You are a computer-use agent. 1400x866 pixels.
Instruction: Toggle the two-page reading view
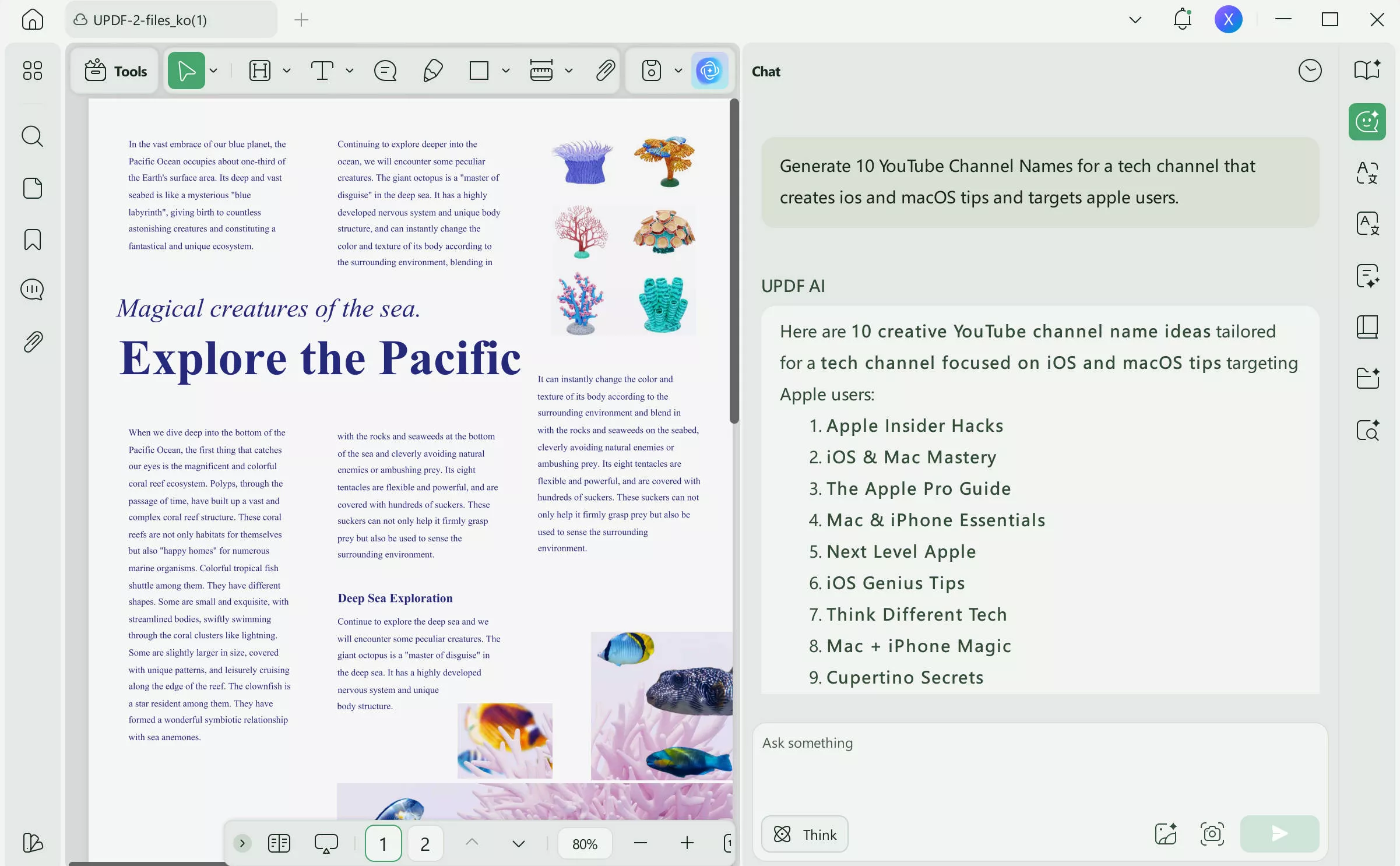click(x=279, y=843)
